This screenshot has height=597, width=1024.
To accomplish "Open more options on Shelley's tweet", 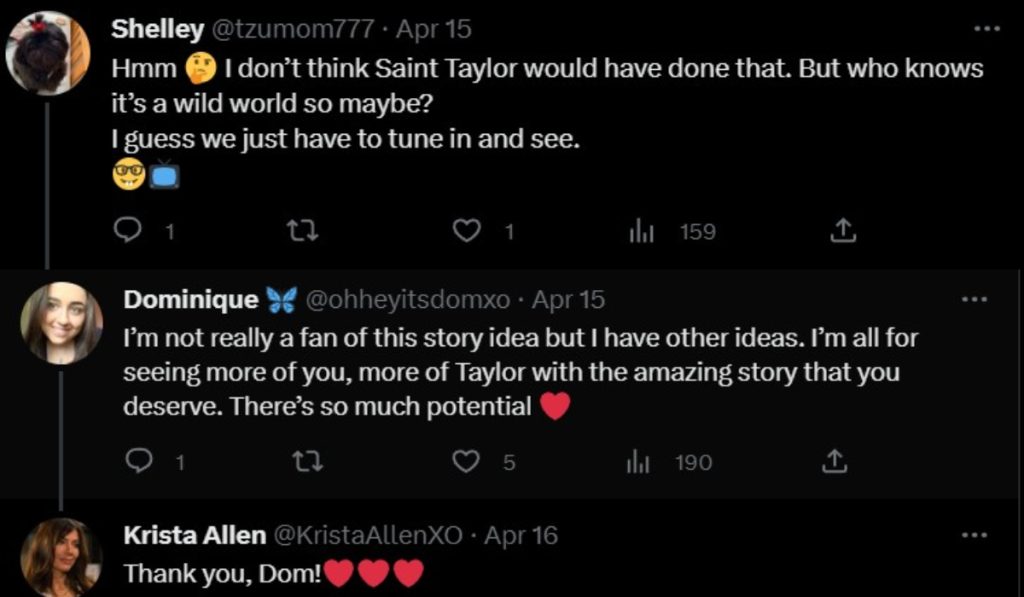I will point(986,29).
